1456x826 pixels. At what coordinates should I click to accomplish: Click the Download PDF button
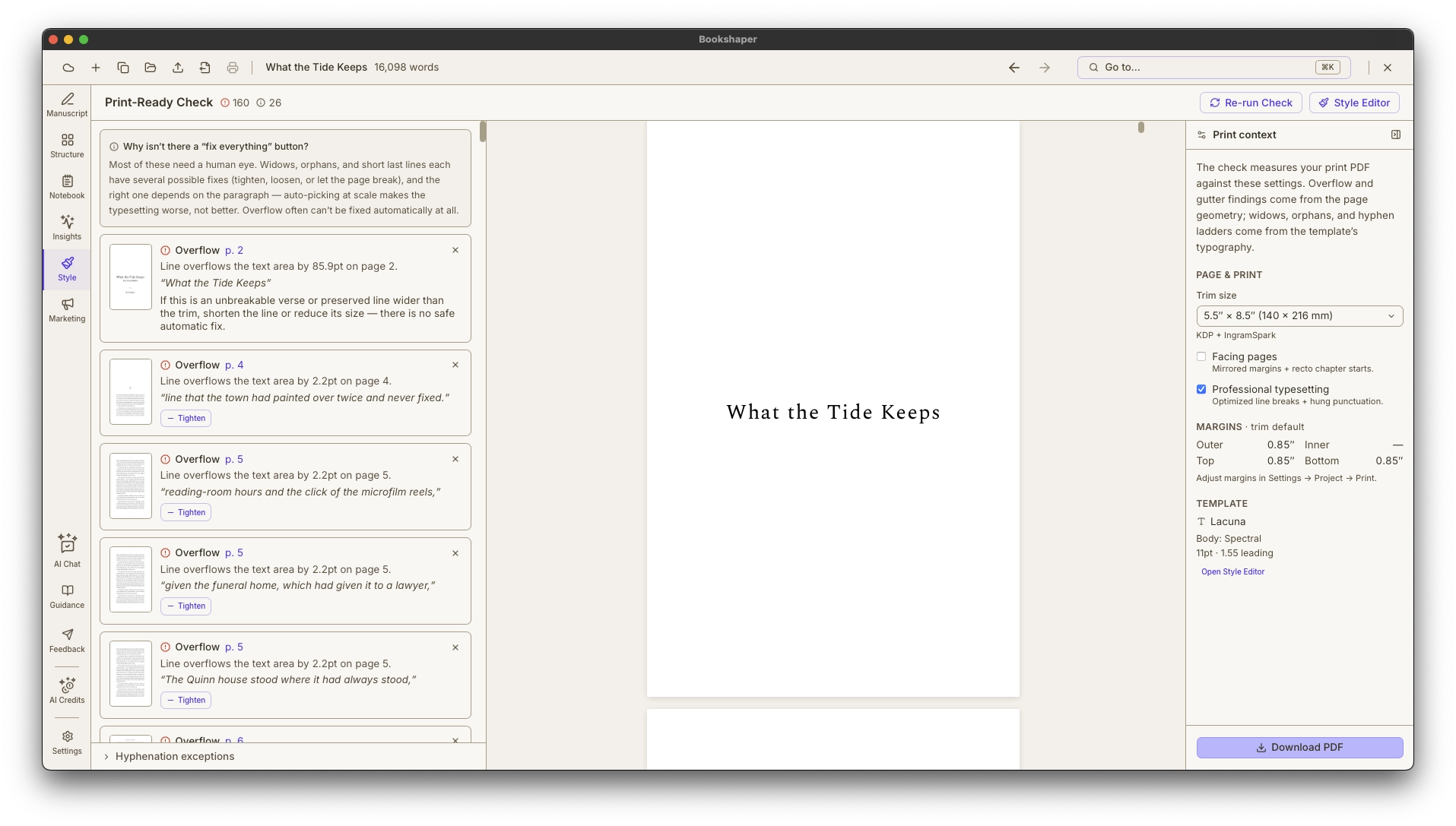(1299, 747)
